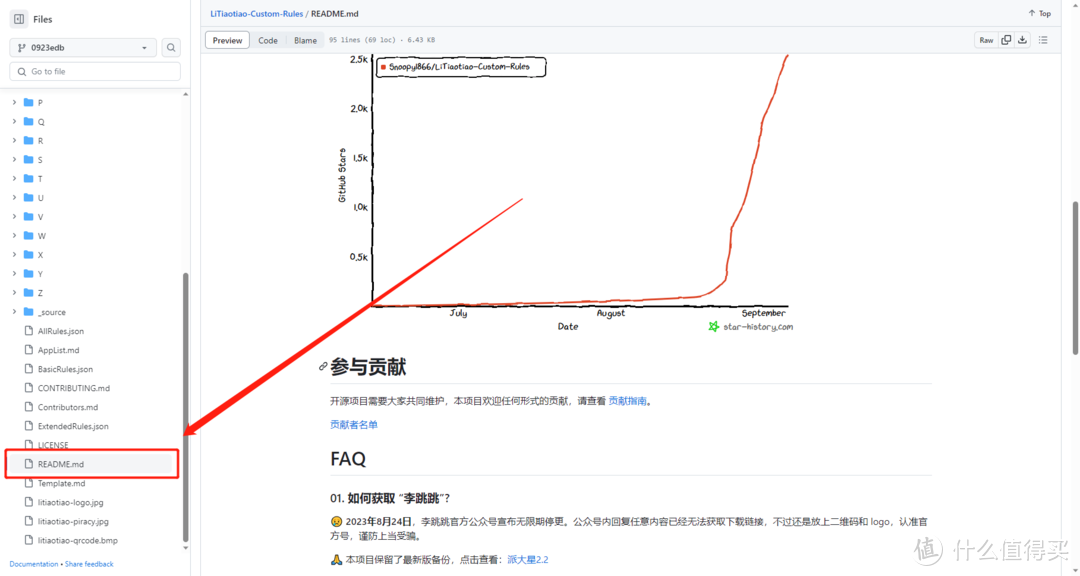Click the chart legend Snoopy1866/LiTiaotiao-Custom-Rules
Image resolution: width=1080 pixels, height=576 pixels.
pyautogui.click(x=461, y=68)
